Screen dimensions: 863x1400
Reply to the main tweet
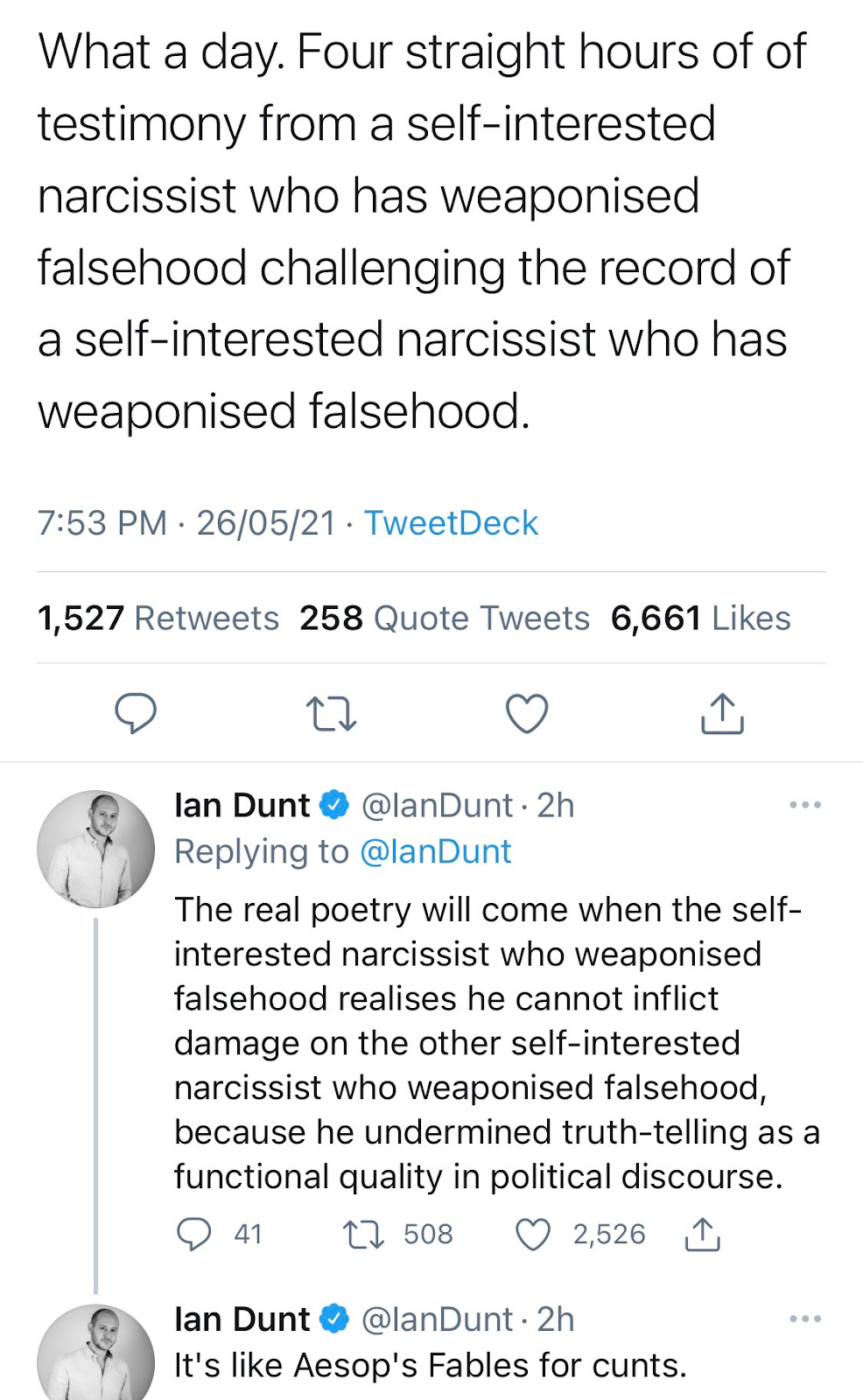136,713
